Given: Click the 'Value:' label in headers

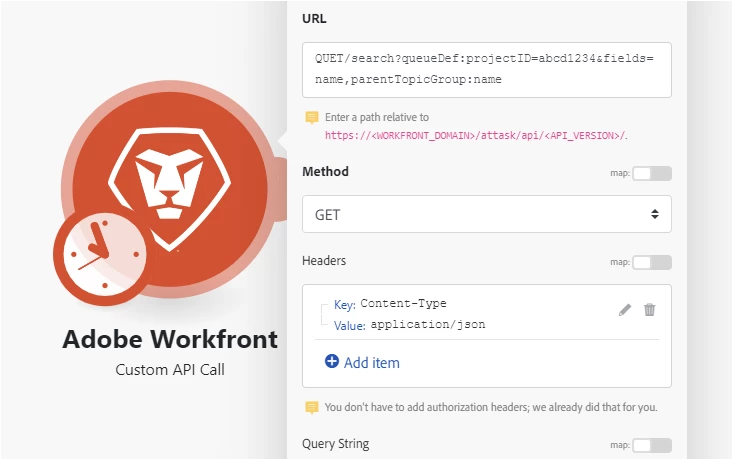Looking at the screenshot, I should (350, 326).
